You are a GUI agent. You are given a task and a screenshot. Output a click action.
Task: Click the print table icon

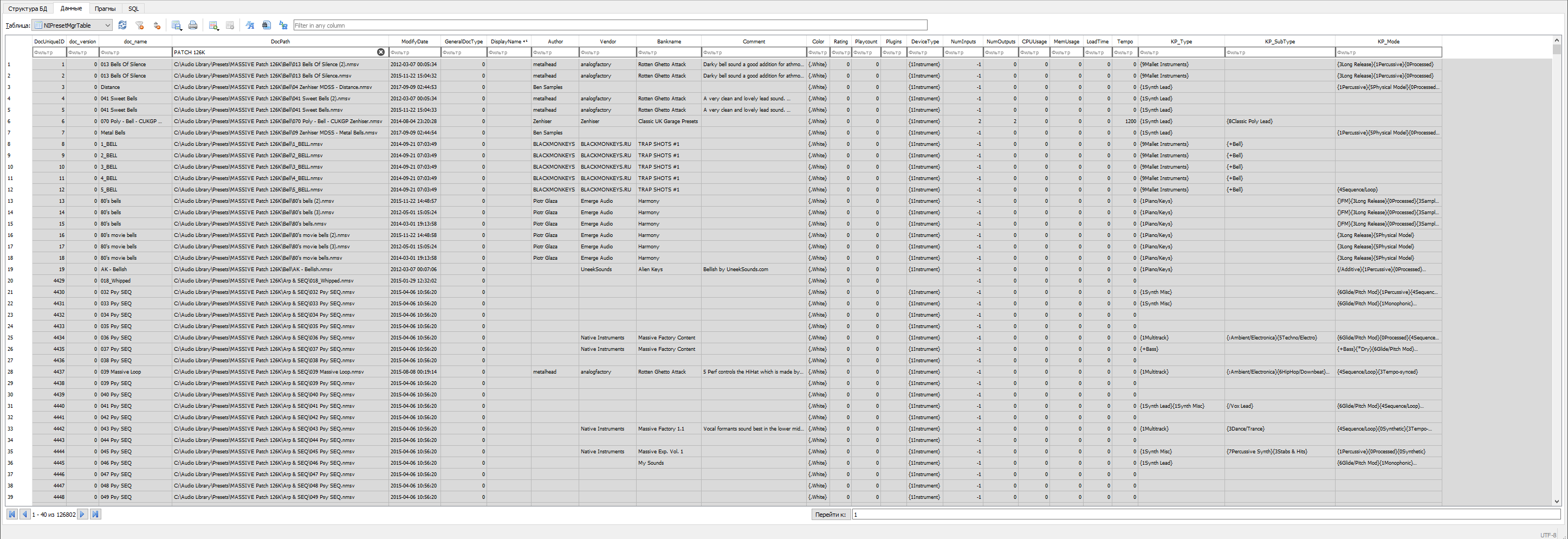[x=193, y=25]
